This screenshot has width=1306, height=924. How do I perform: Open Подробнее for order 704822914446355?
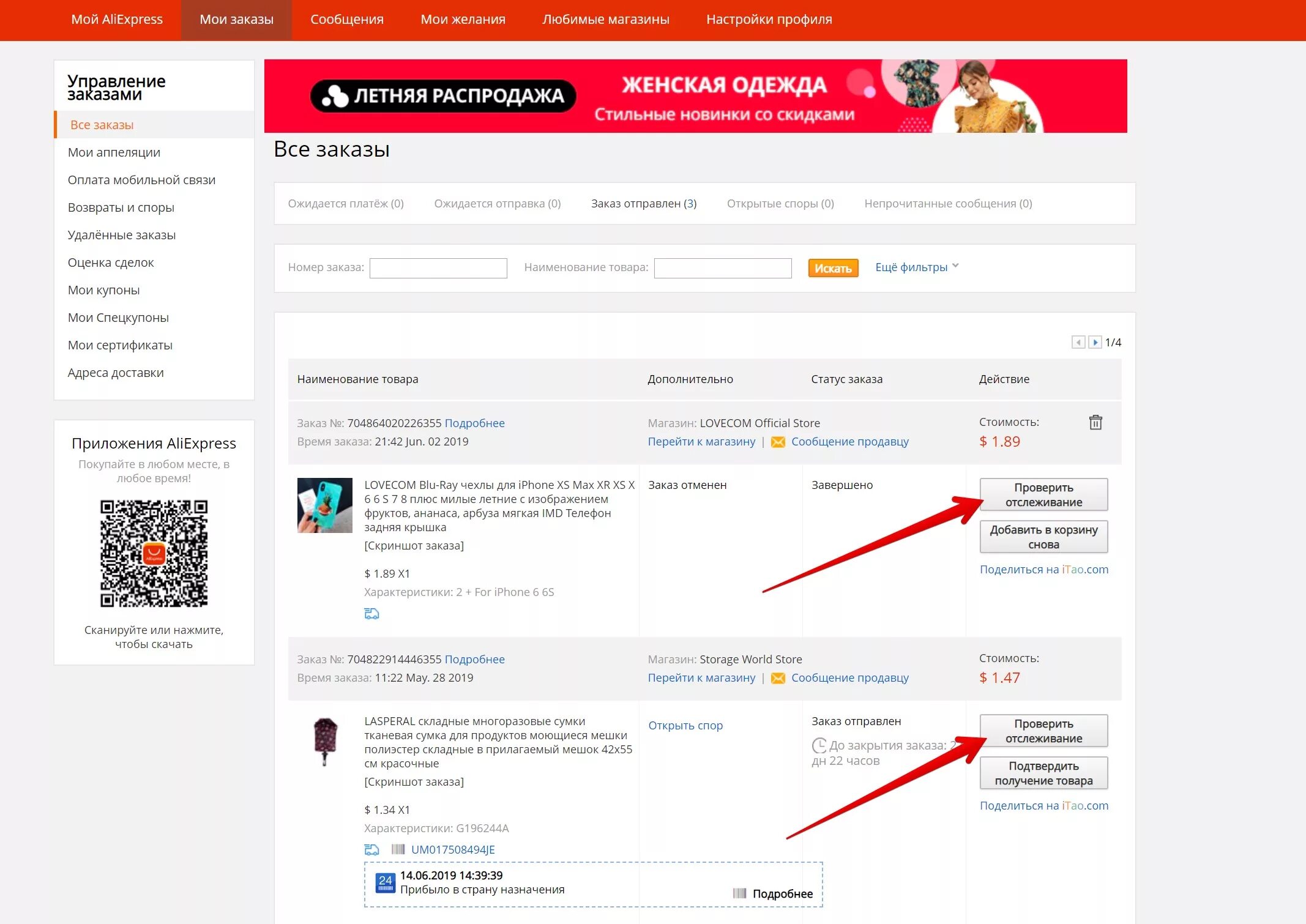click(474, 659)
